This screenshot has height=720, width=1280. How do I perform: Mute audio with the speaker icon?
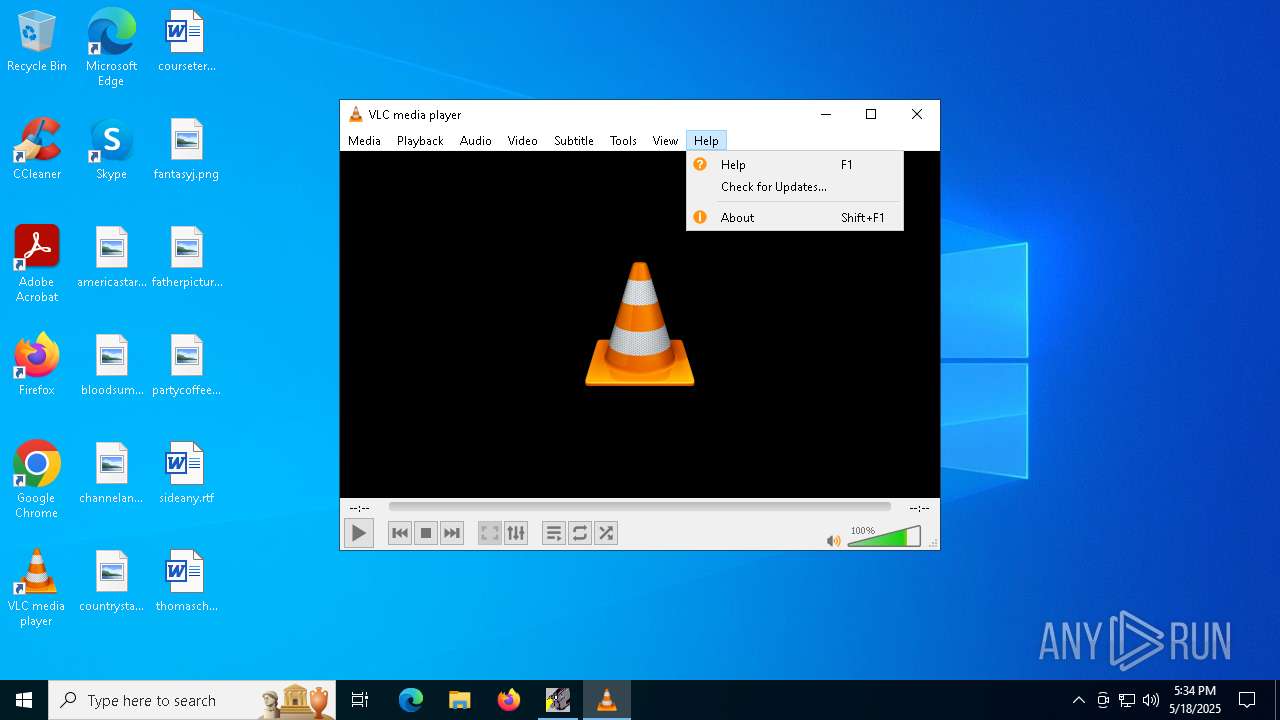[x=833, y=541]
